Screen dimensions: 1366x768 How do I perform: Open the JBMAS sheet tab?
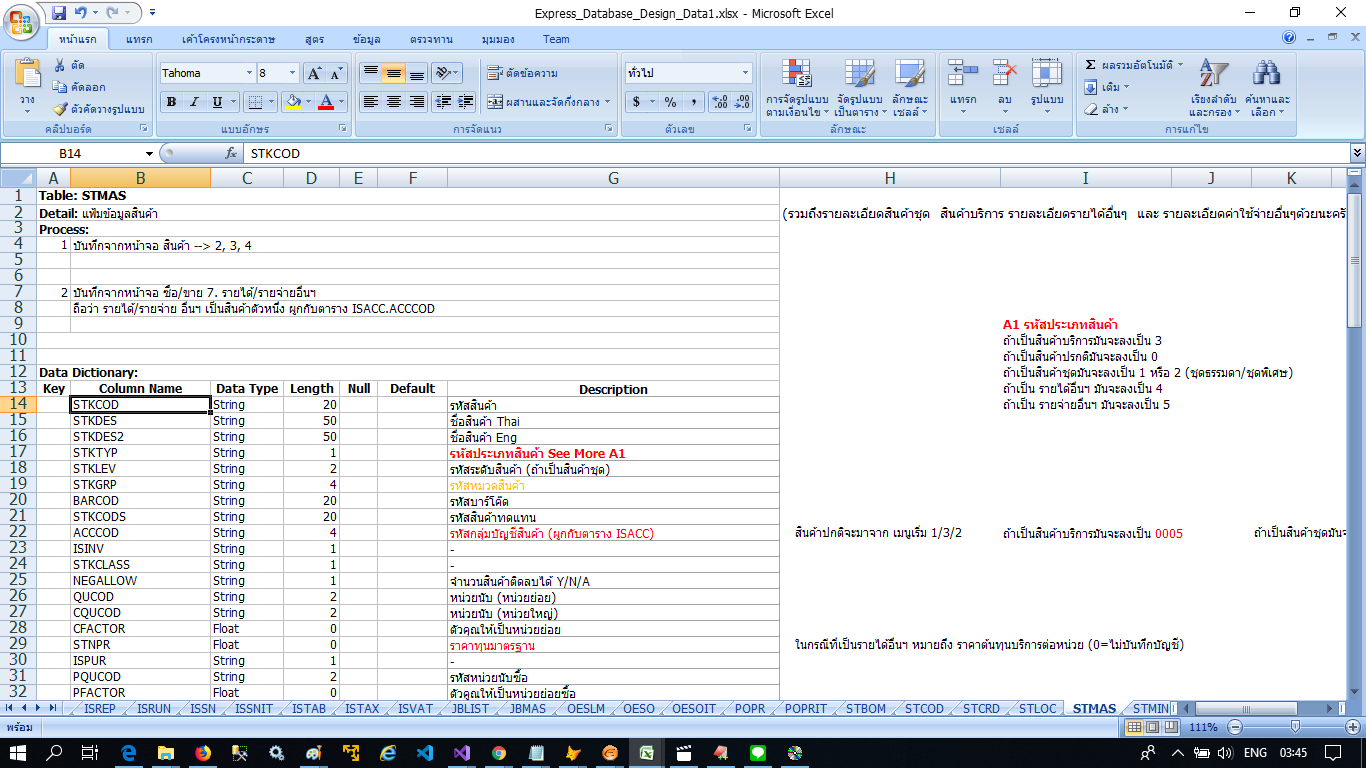(x=527, y=709)
